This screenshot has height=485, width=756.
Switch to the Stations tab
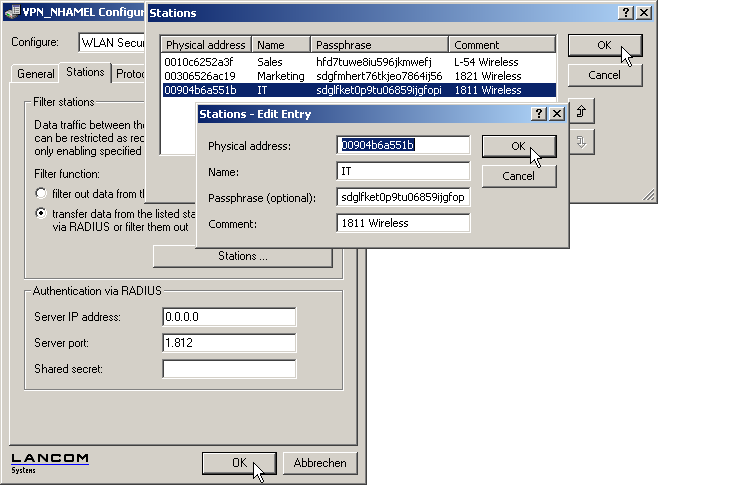85,72
